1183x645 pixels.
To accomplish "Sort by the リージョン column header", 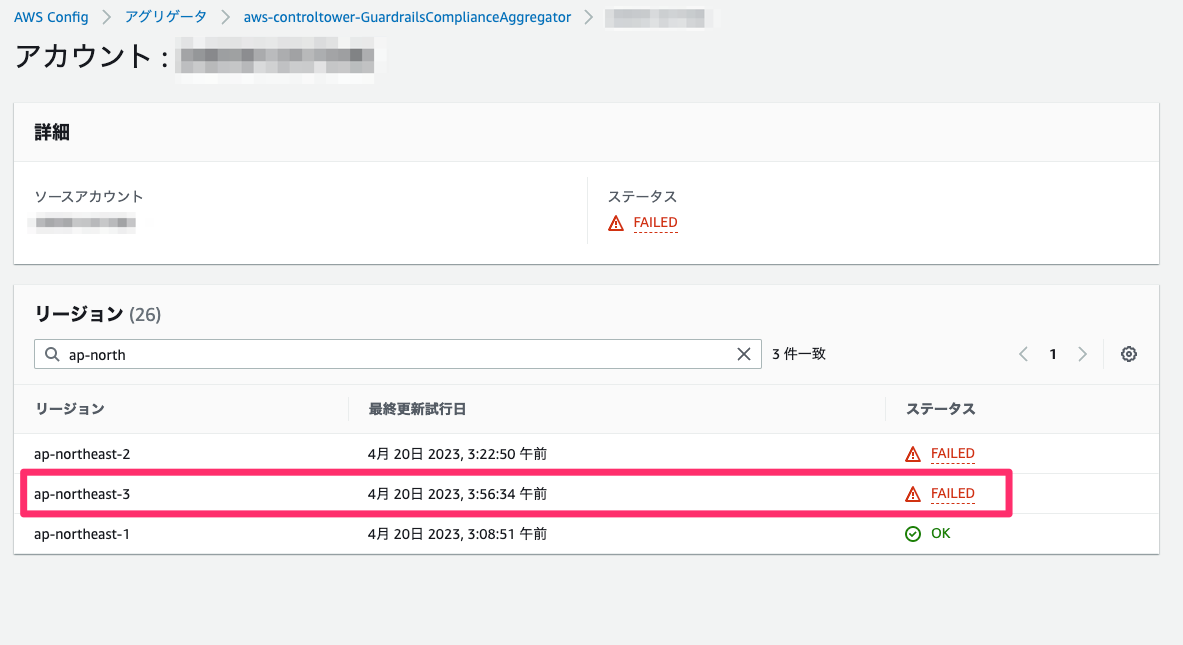I will [x=70, y=409].
